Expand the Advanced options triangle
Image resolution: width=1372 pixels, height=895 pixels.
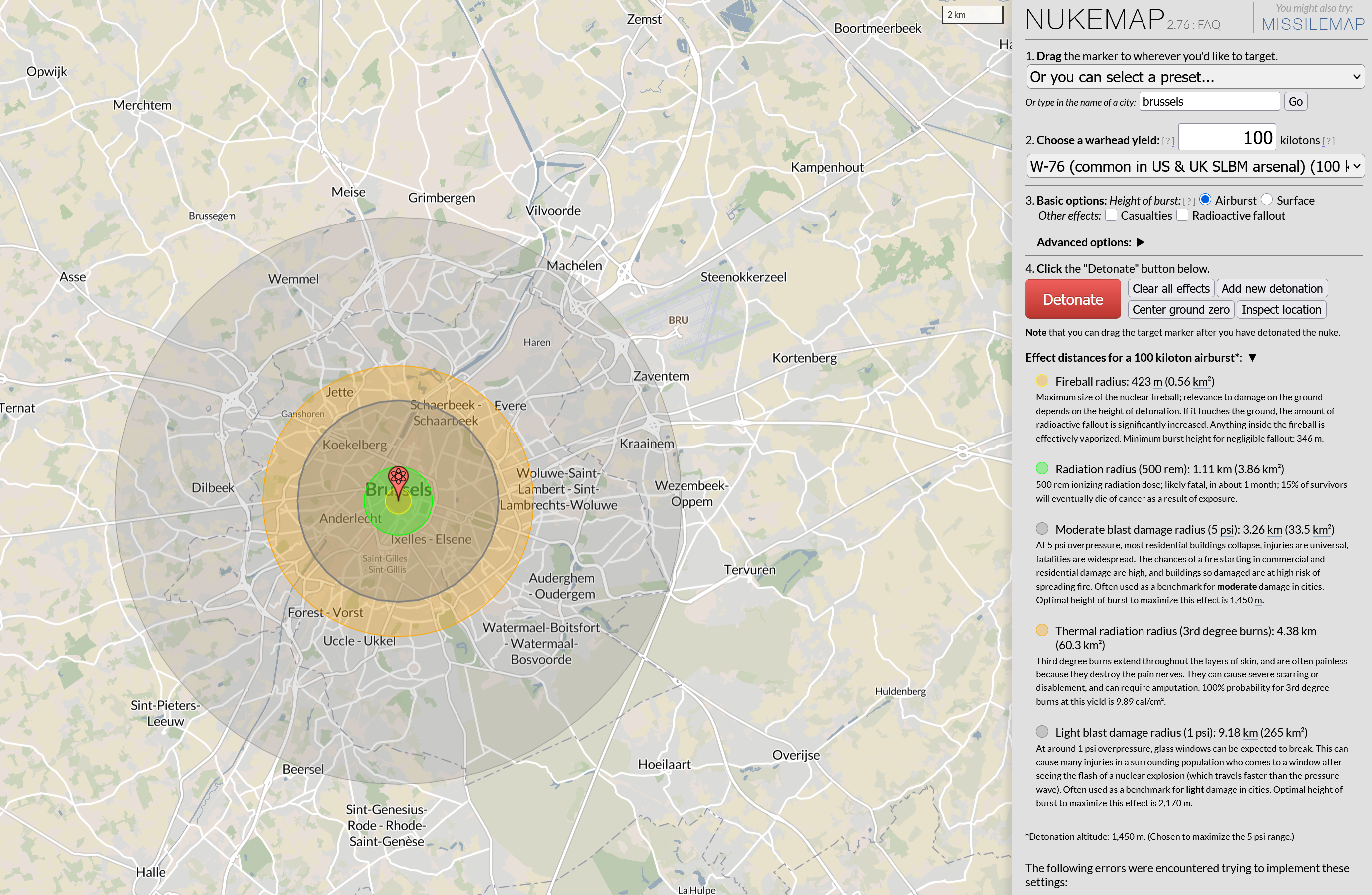pos(1141,242)
